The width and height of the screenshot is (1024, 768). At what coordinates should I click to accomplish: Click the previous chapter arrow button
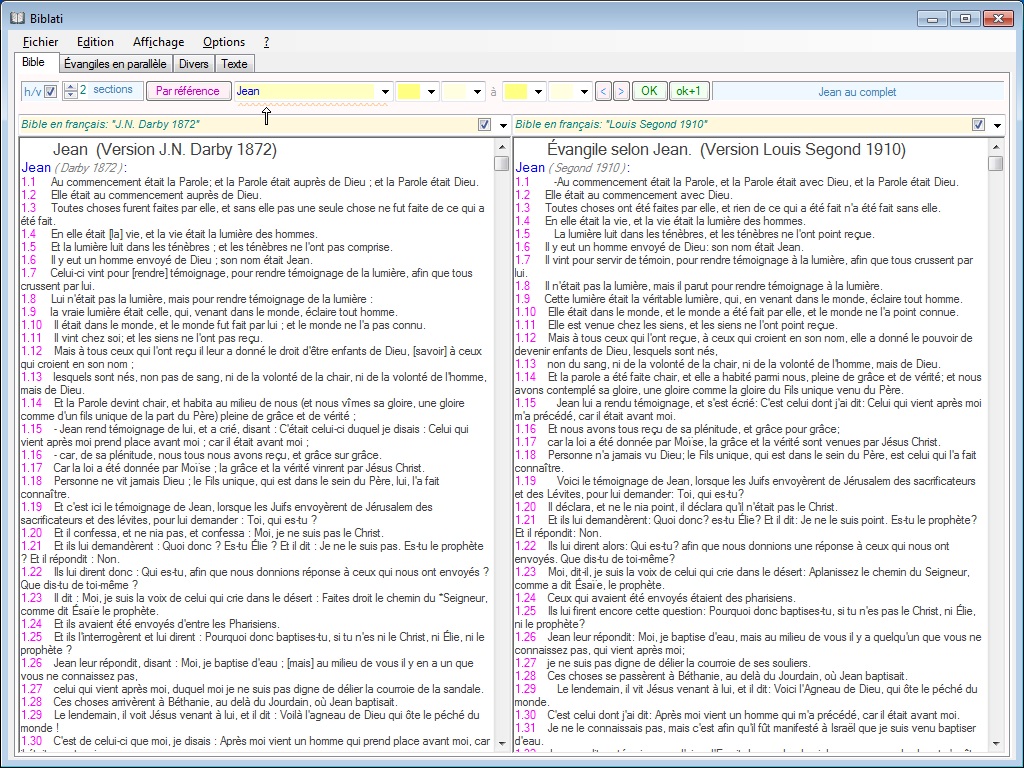602,91
